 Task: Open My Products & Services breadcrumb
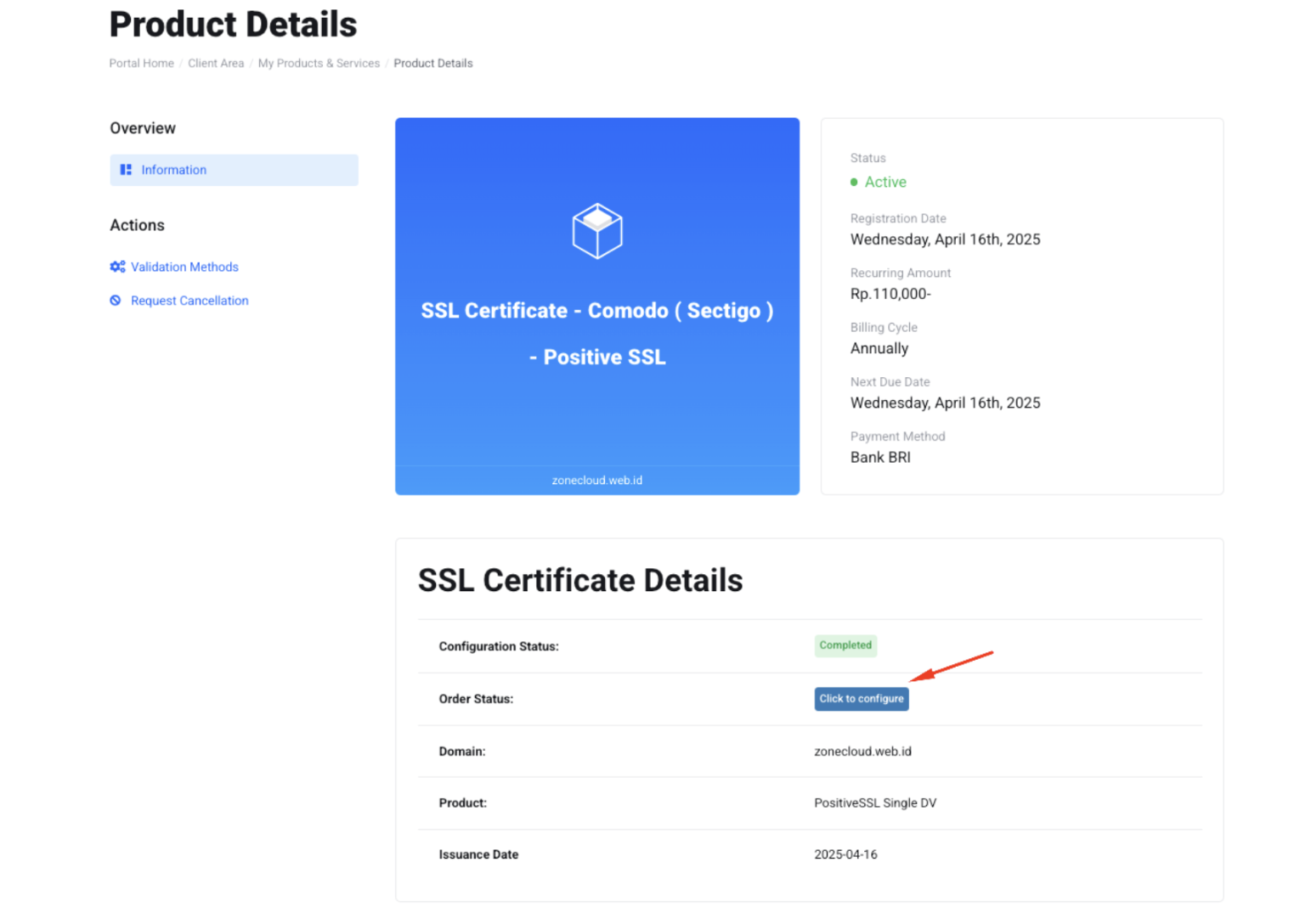[319, 64]
